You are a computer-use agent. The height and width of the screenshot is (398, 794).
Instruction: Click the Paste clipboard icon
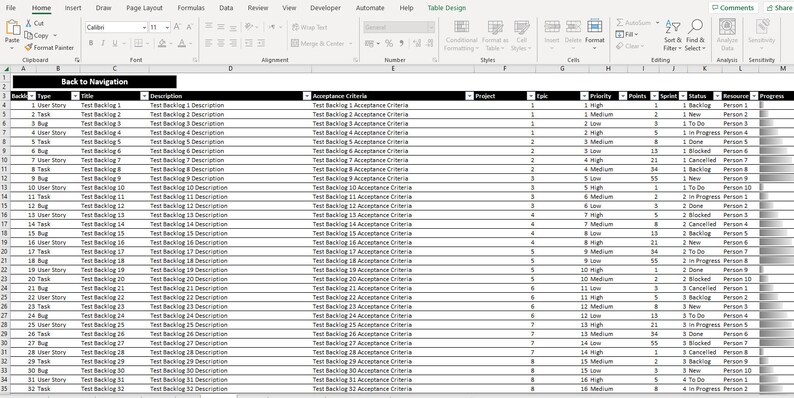point(12,27)
